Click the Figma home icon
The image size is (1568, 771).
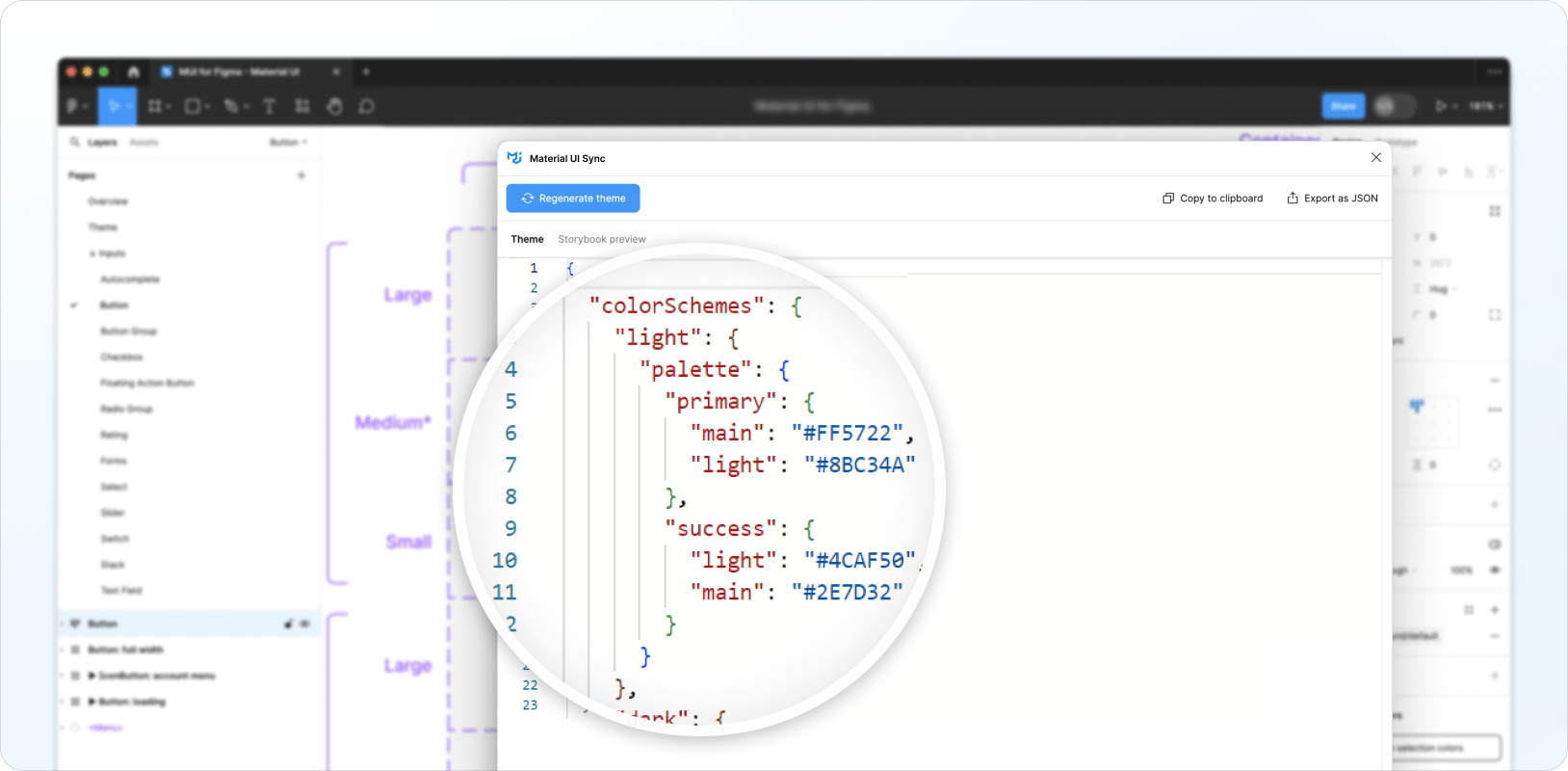click(133, 71)
